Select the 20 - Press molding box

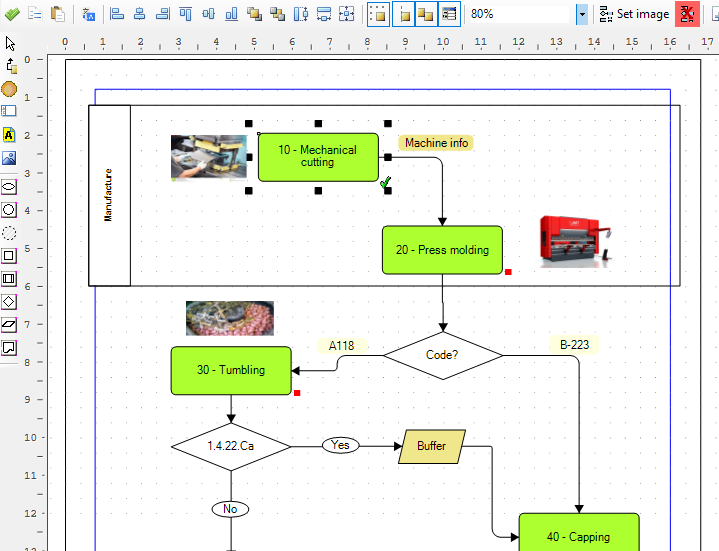click(x=442, y=250)
